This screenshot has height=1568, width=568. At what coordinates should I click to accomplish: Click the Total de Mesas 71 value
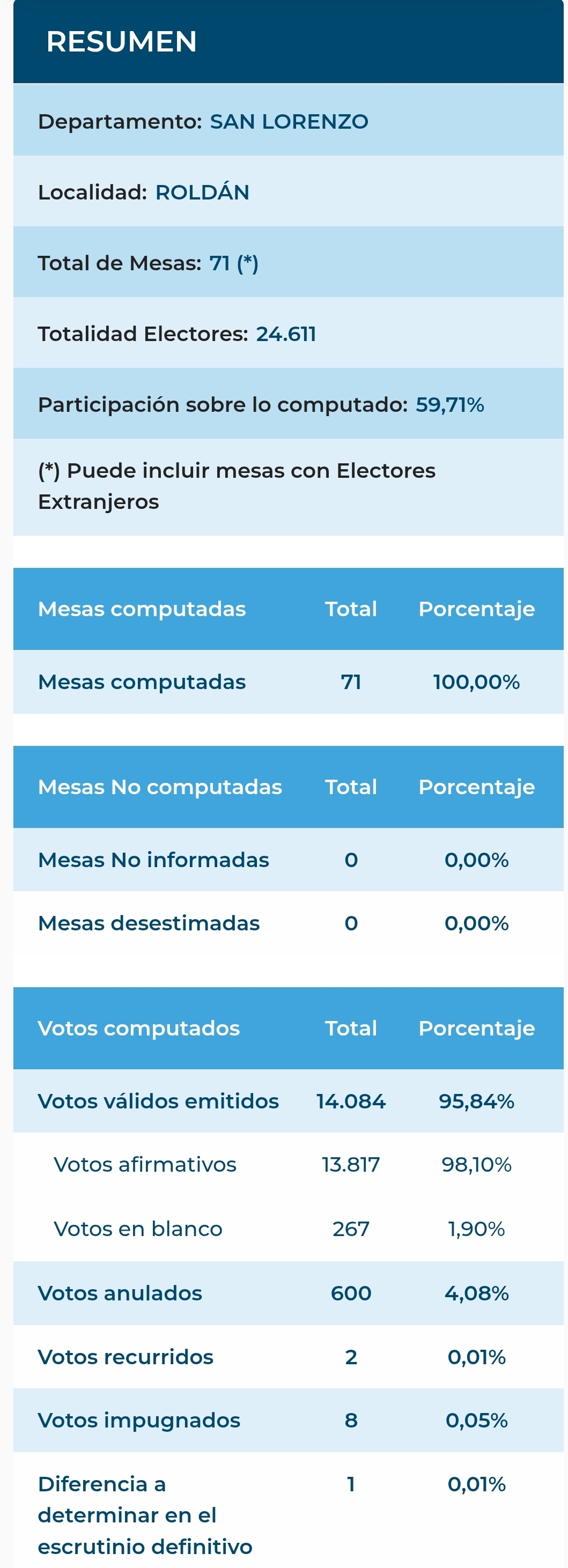[x=234, y=263]
